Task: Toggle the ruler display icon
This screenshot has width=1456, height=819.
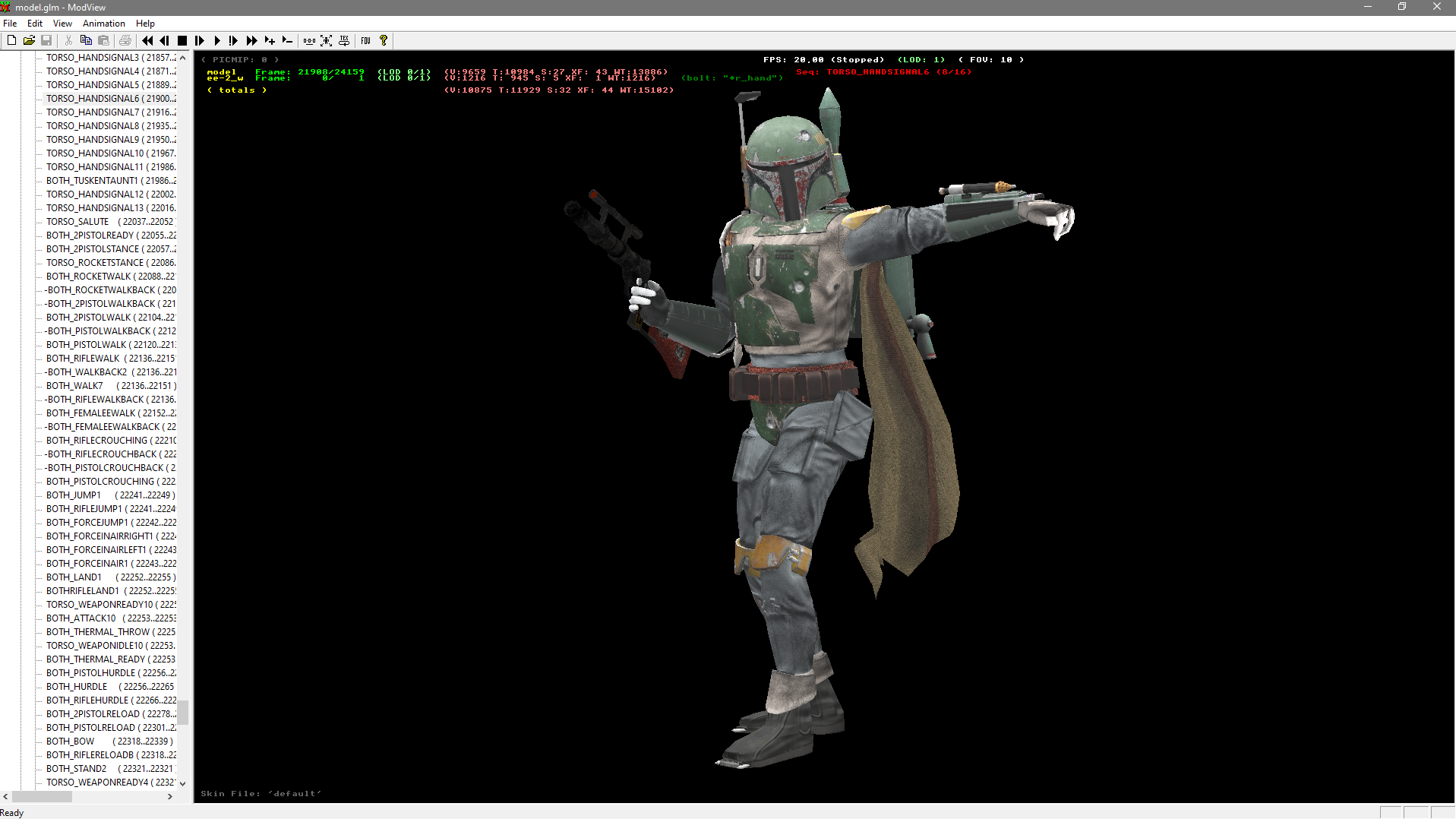Action: point(309,40)
